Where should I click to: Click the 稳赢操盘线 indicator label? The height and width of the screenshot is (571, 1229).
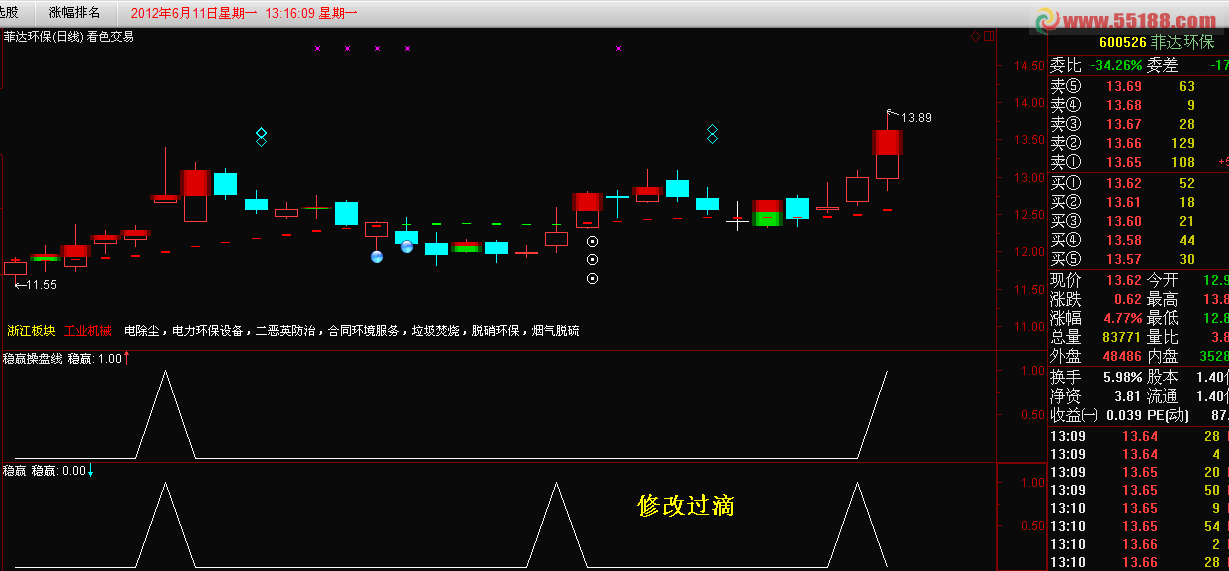32,357
